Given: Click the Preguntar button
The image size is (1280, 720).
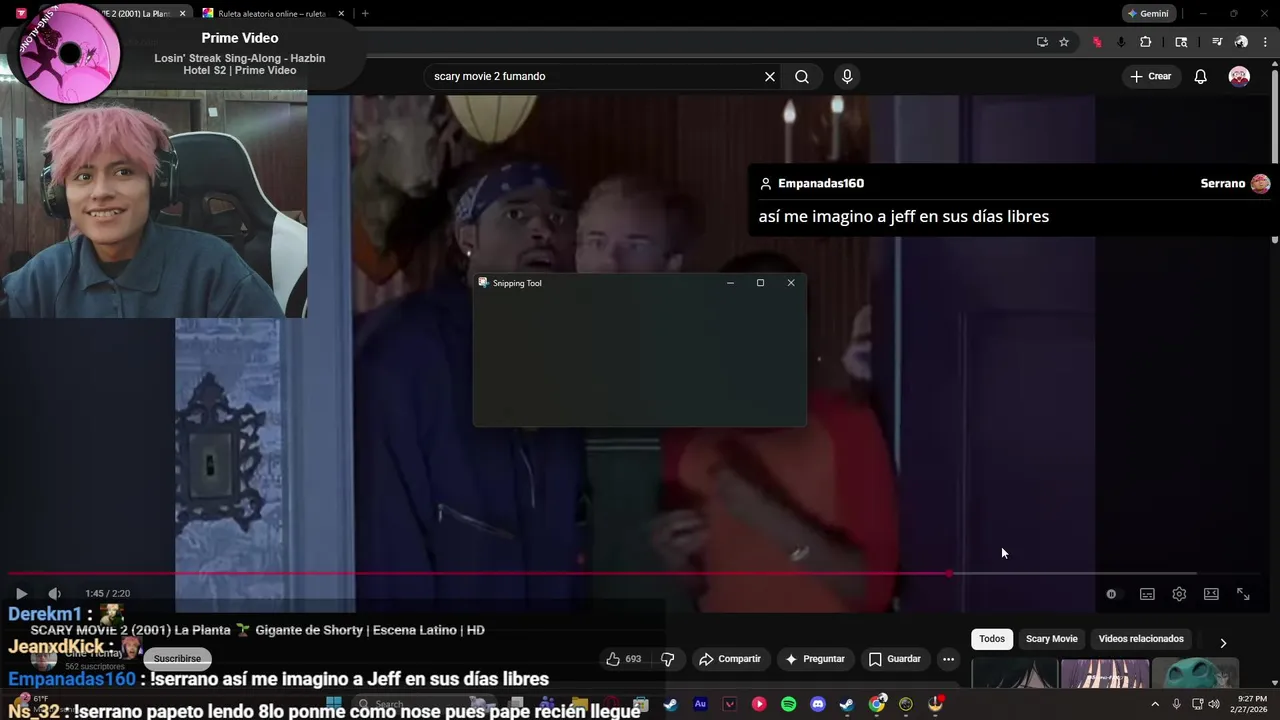Looking at the screenshot, I should click(x=815, y=659).
